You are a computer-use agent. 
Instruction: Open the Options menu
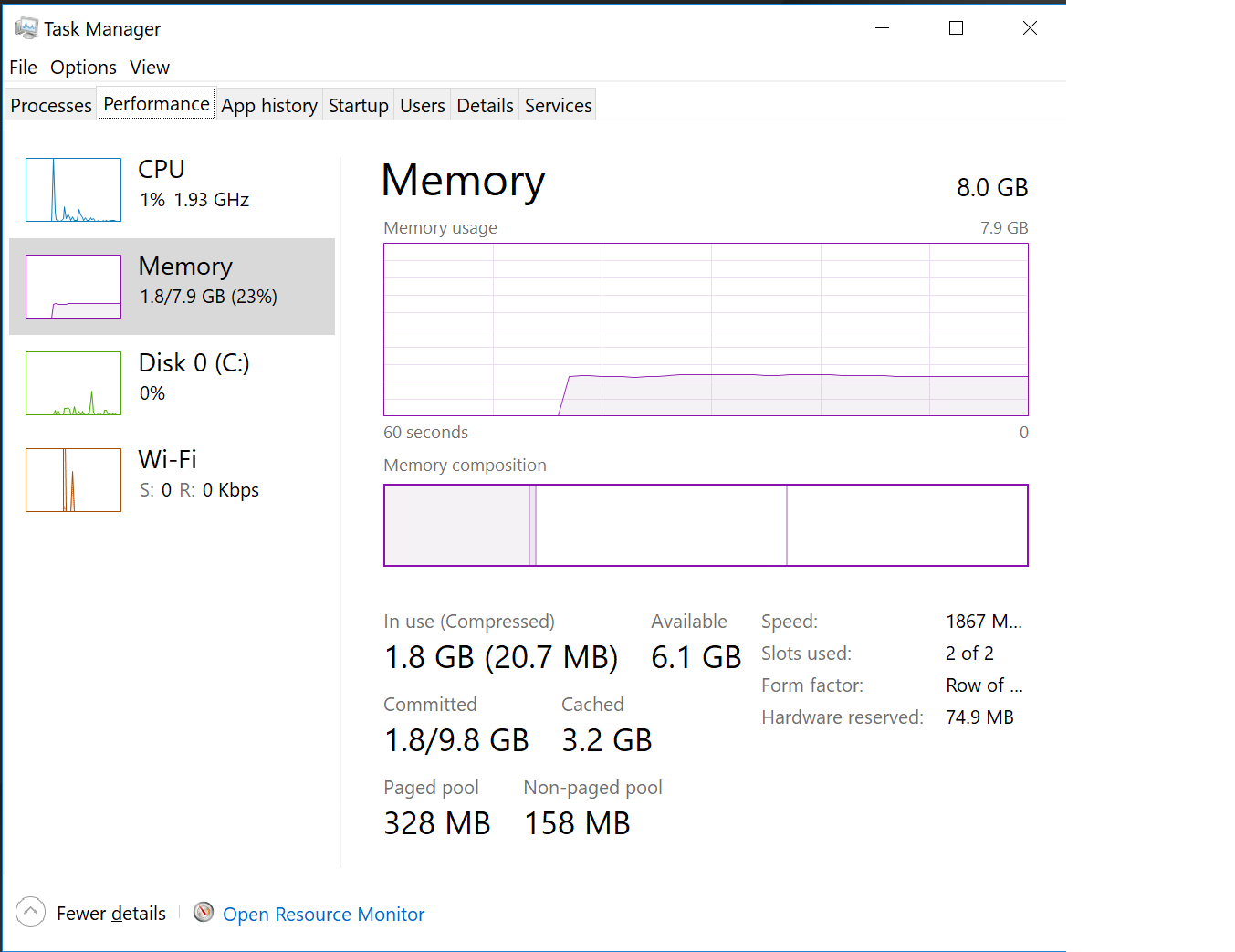83,68
